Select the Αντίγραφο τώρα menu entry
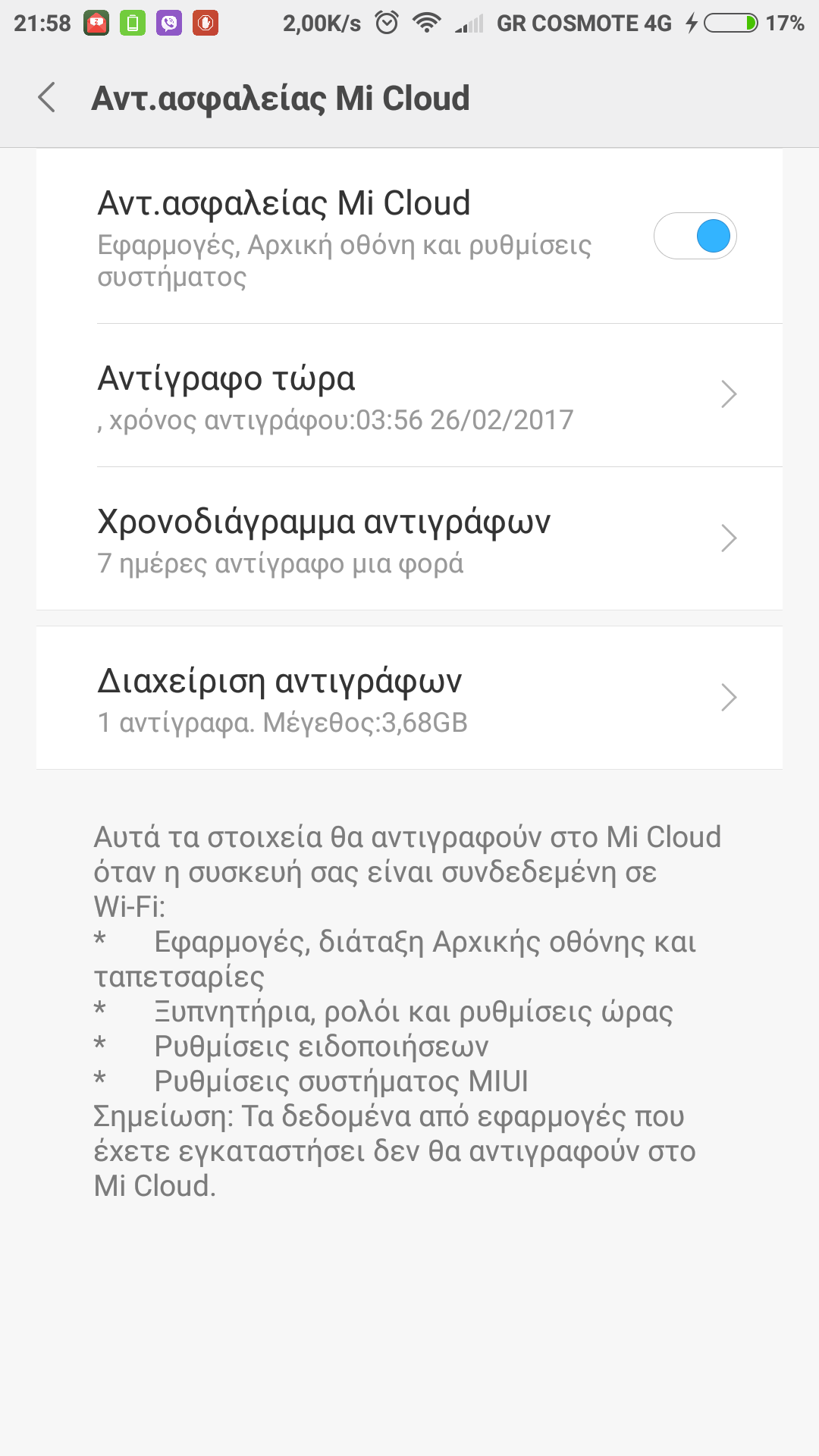The height and width of the screenshot is (1456, 819). click(226, 378)
